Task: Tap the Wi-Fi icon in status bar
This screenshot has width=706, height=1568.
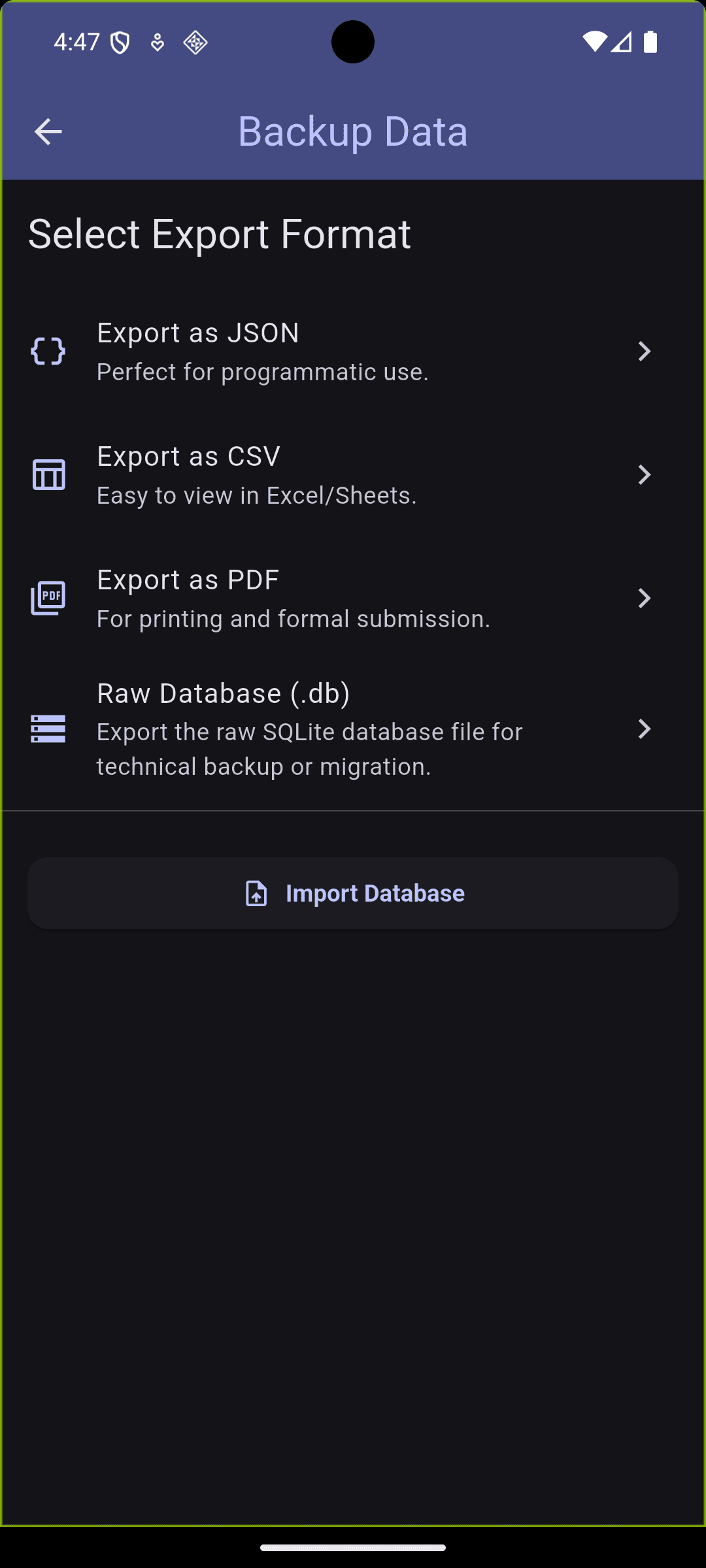Action: point(594,42)
